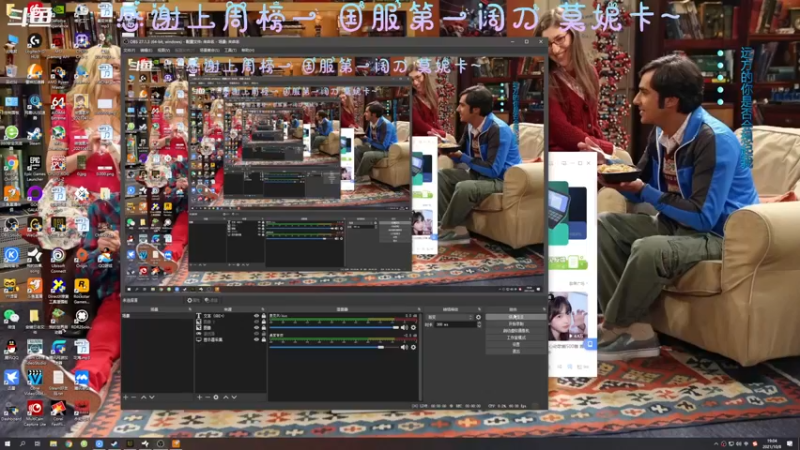Open the Windows Start menu

7,443
